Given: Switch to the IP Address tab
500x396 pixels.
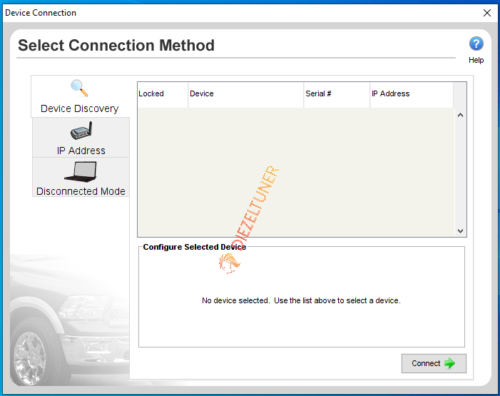Looking at the screenshot, I should 81,137.
